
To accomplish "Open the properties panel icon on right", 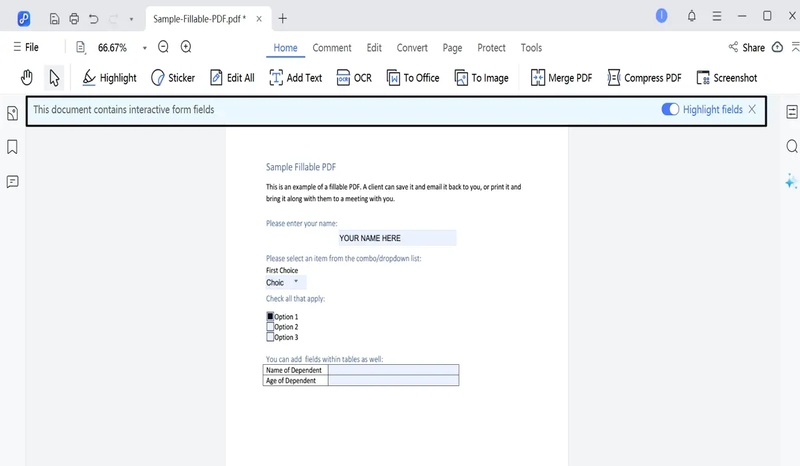I will (x=792, y=112).
